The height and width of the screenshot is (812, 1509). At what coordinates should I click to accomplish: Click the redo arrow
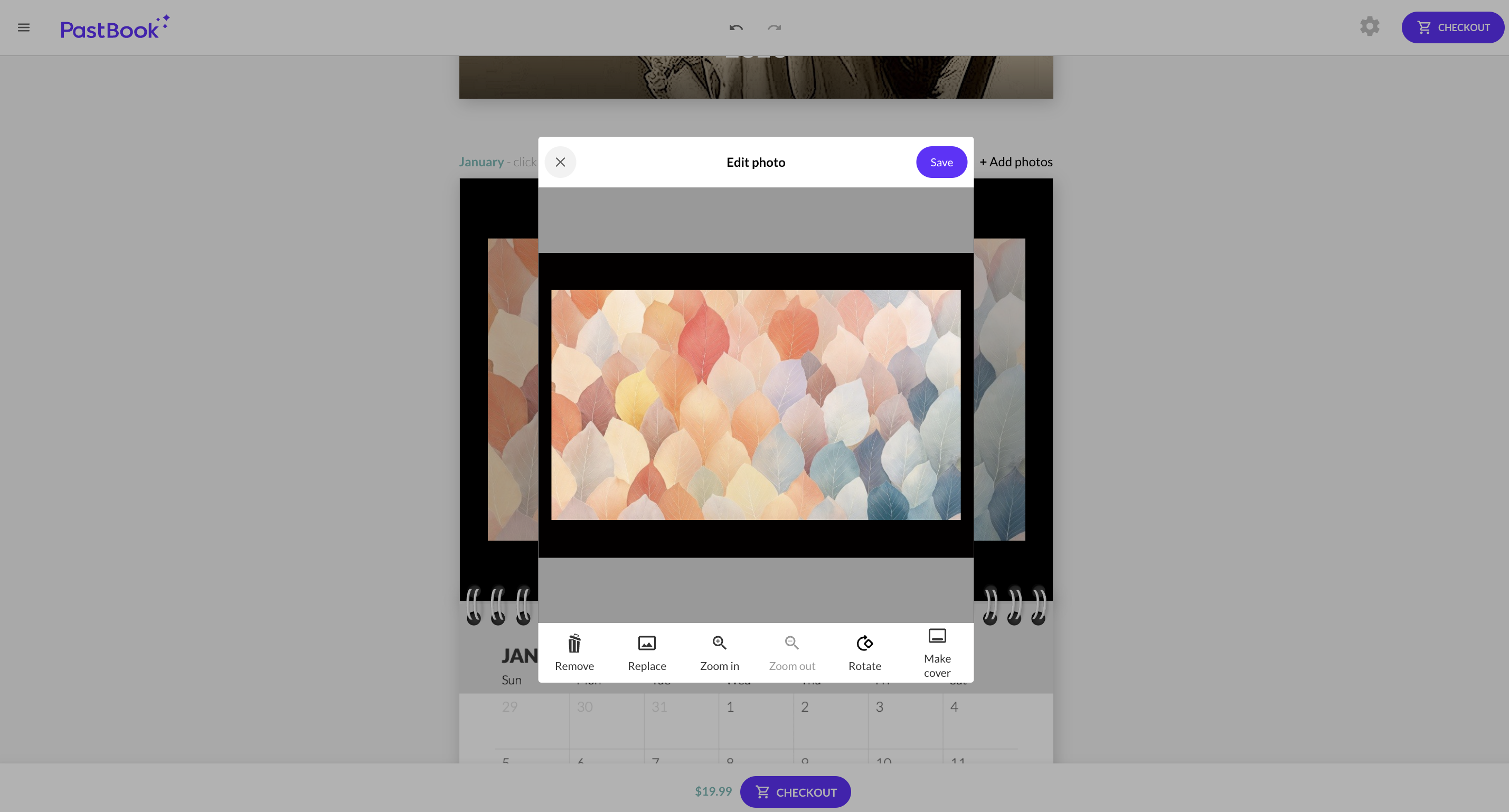click(x=774, y=28)
